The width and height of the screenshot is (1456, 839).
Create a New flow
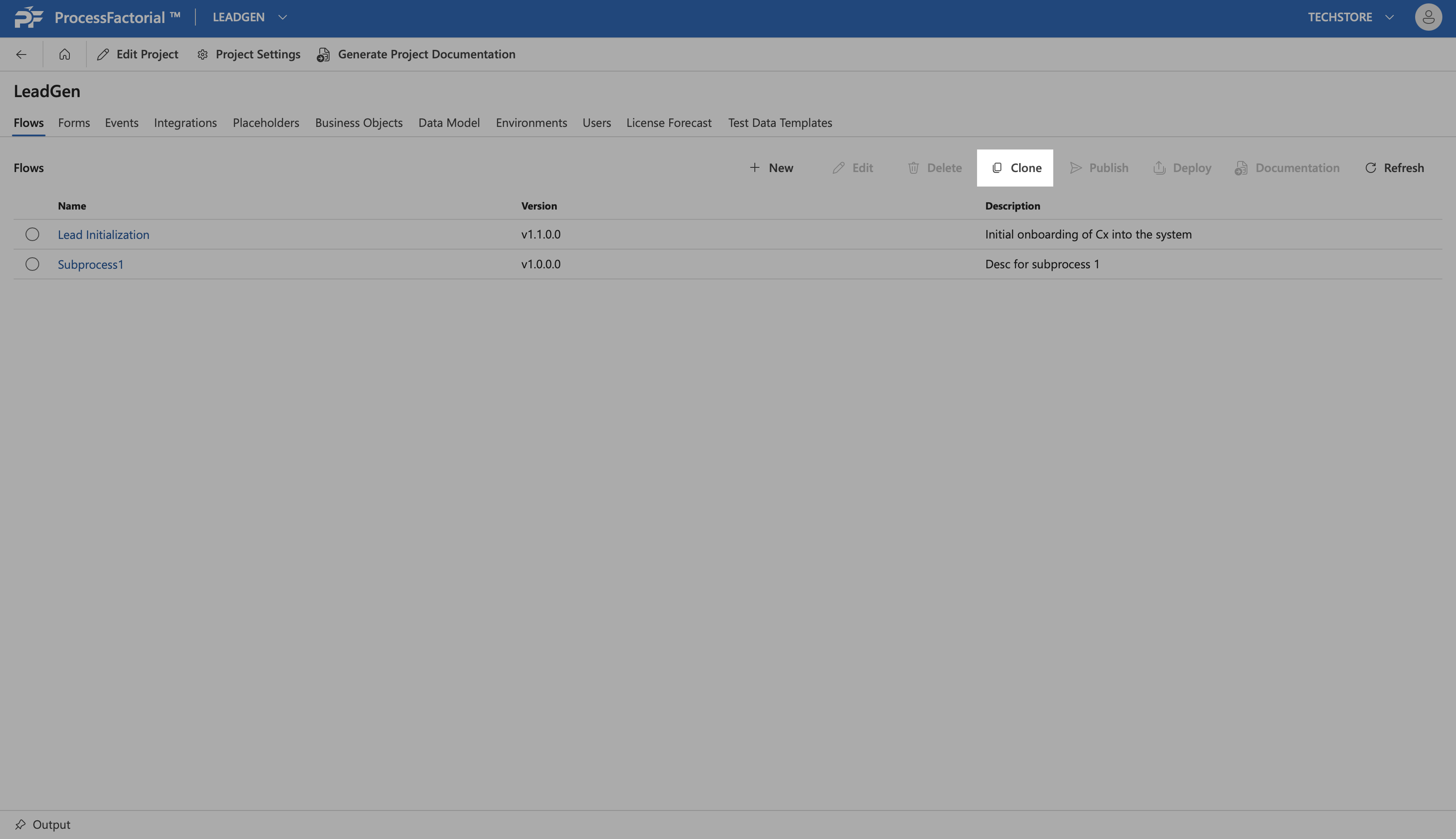pos(771,168)
